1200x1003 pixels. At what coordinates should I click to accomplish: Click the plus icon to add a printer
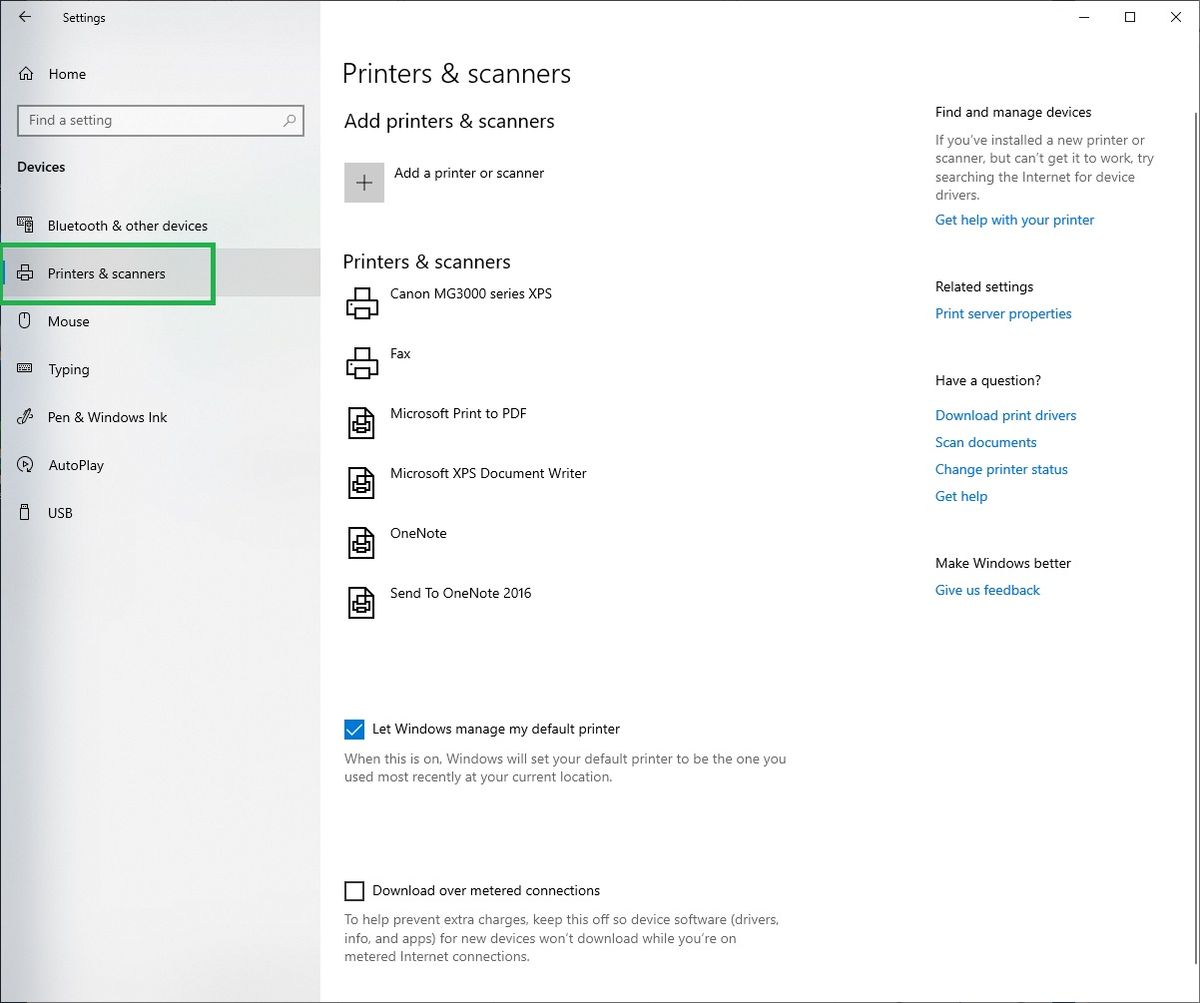364,182
